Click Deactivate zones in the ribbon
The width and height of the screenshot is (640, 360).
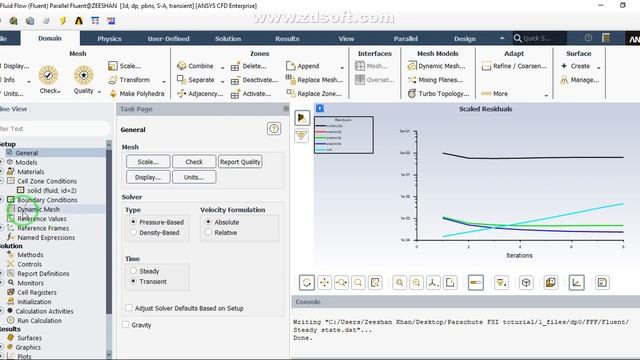click(x=254, y=80)
